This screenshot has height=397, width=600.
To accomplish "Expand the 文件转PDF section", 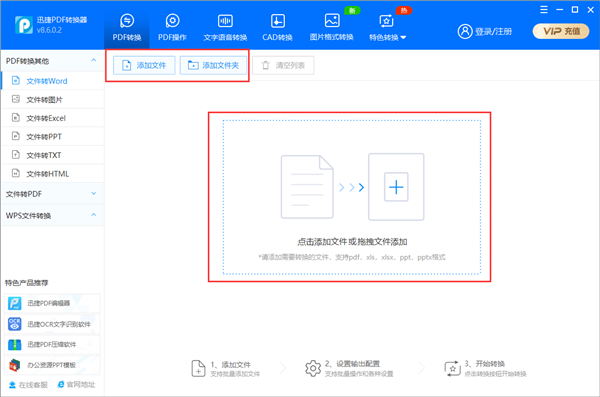I will click(53, 194).
